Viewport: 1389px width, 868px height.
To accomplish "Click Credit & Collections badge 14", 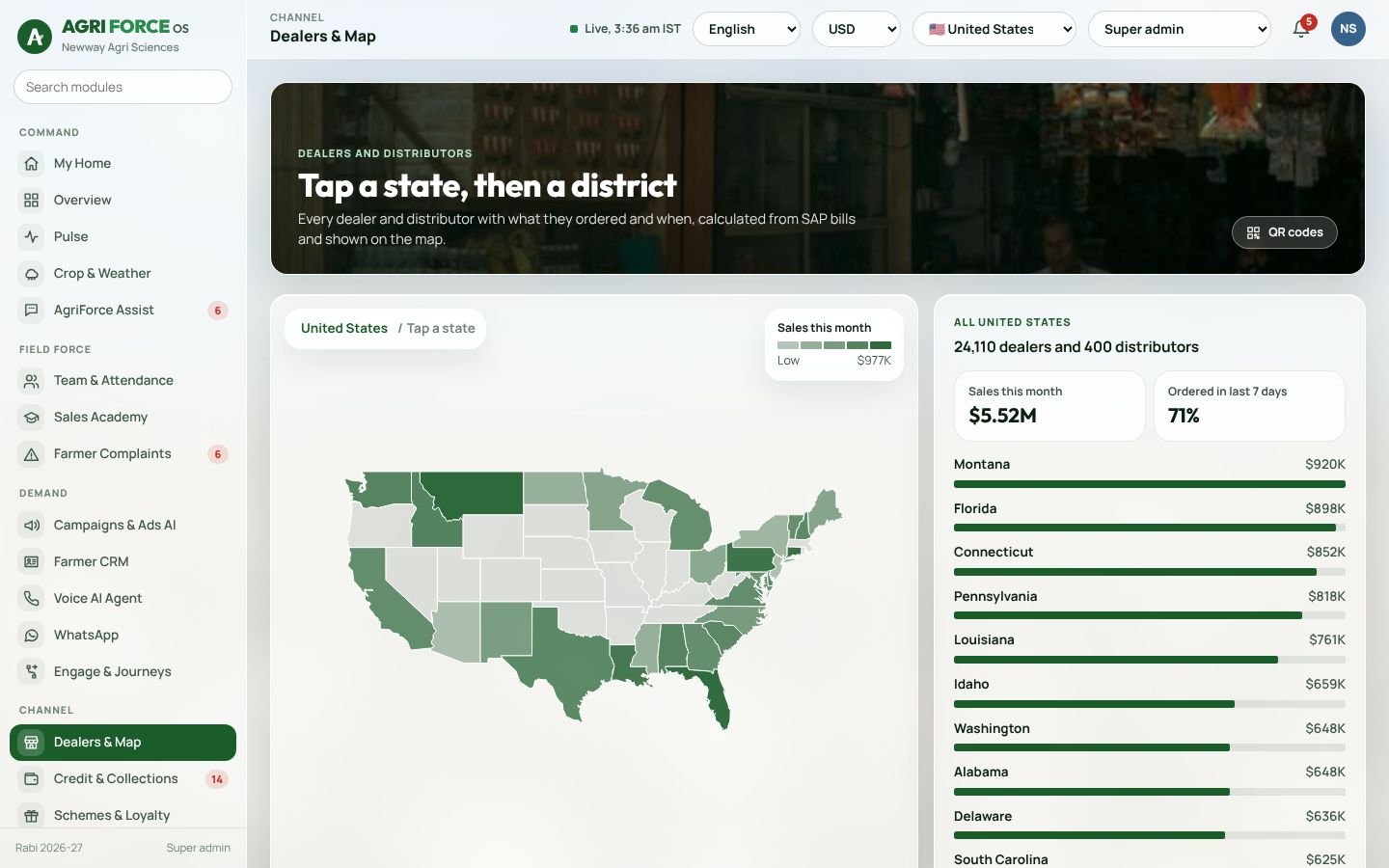I will coord(217,779).
